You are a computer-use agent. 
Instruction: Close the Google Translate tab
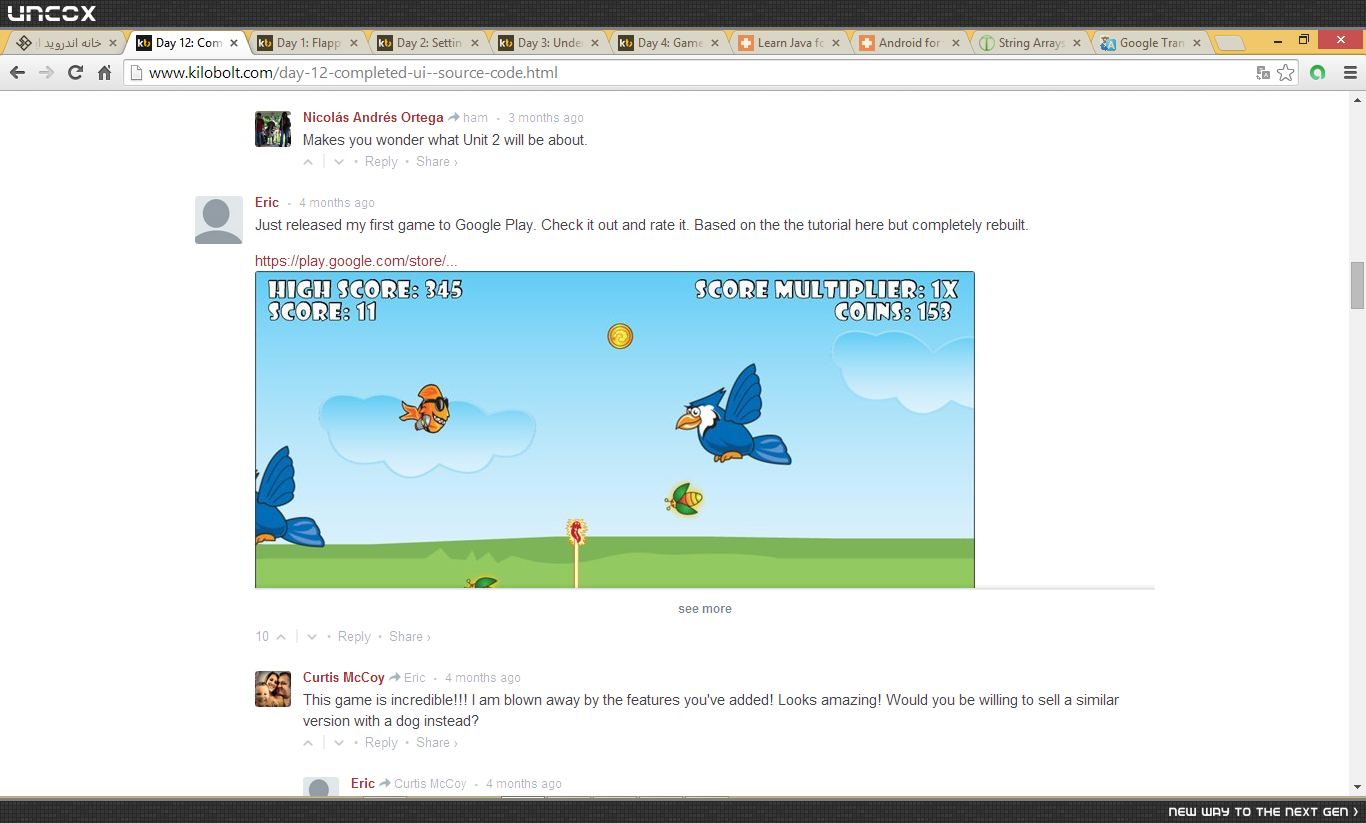coord(1197,43)
